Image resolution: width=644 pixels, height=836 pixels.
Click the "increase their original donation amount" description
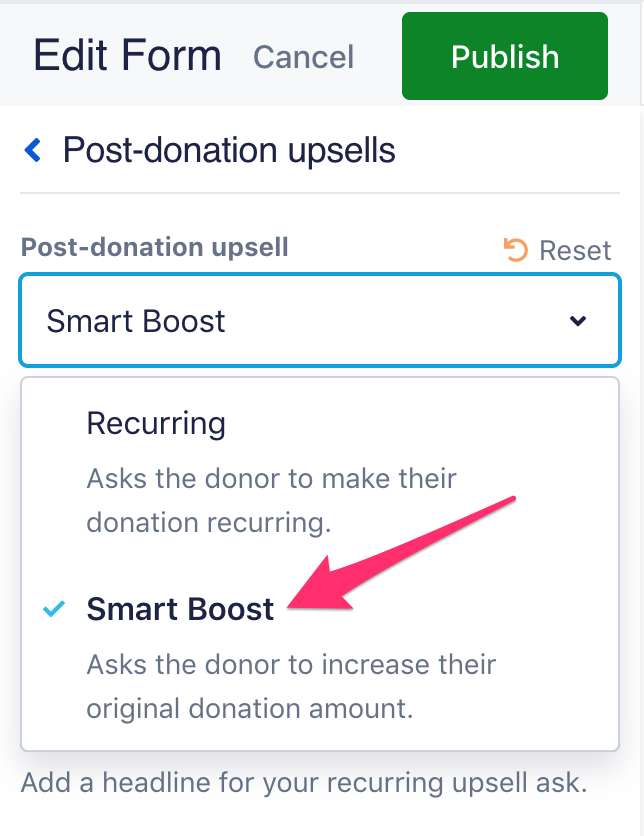click(291, 686)
